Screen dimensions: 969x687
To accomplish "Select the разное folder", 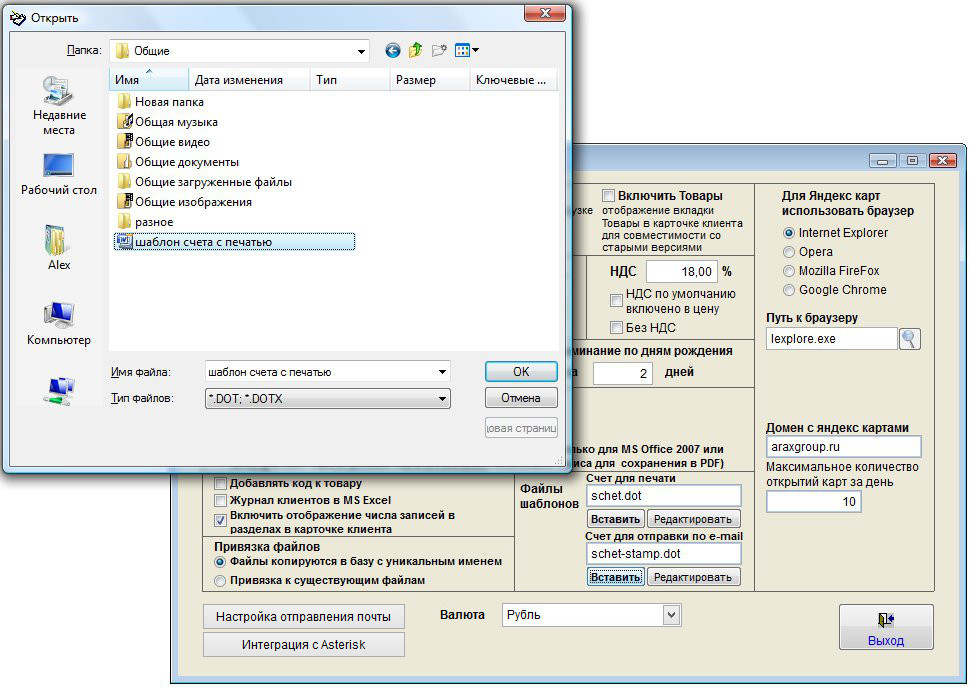I will (145, 222).
